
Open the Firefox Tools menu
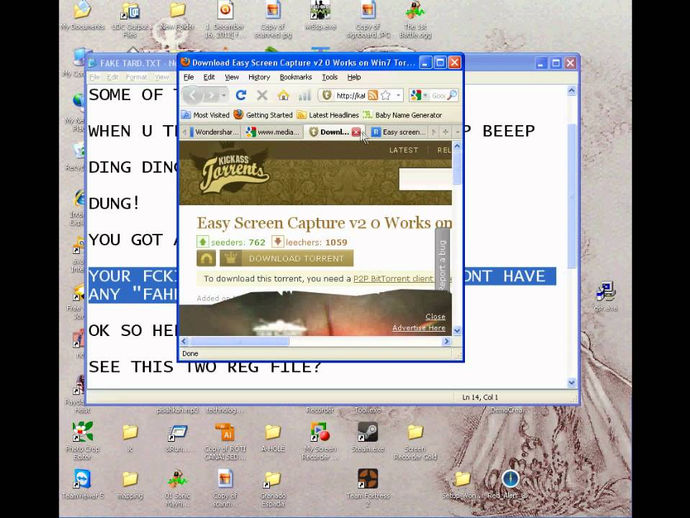(330, 77)
